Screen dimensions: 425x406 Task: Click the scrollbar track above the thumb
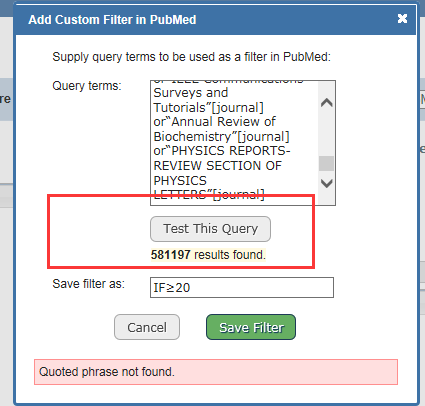click(x=326, y=133)
